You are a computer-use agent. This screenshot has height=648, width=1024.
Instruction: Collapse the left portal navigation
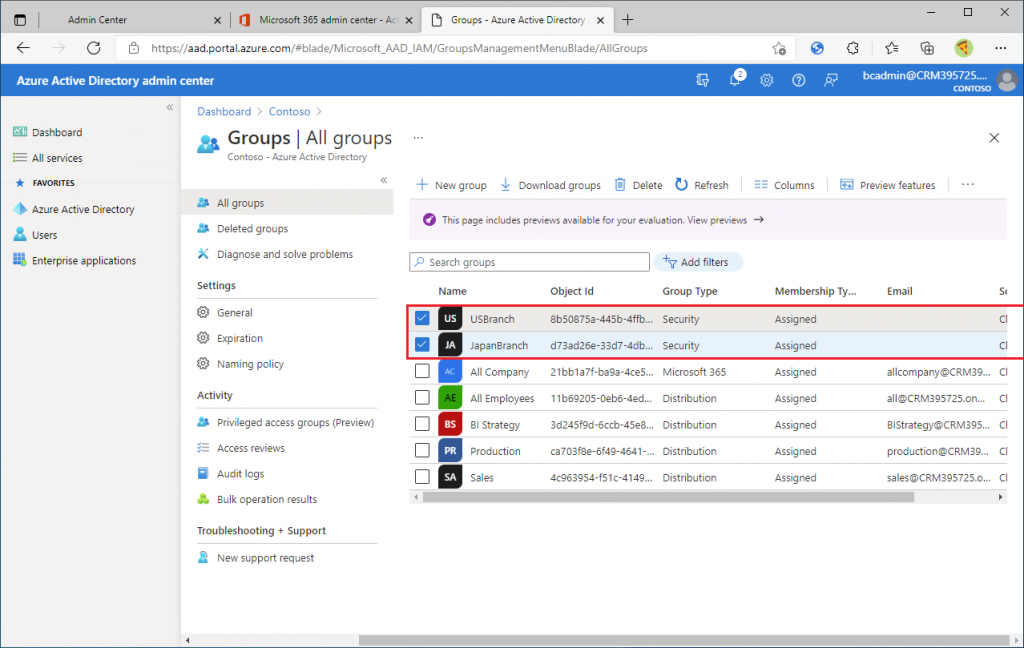(170, 107)
